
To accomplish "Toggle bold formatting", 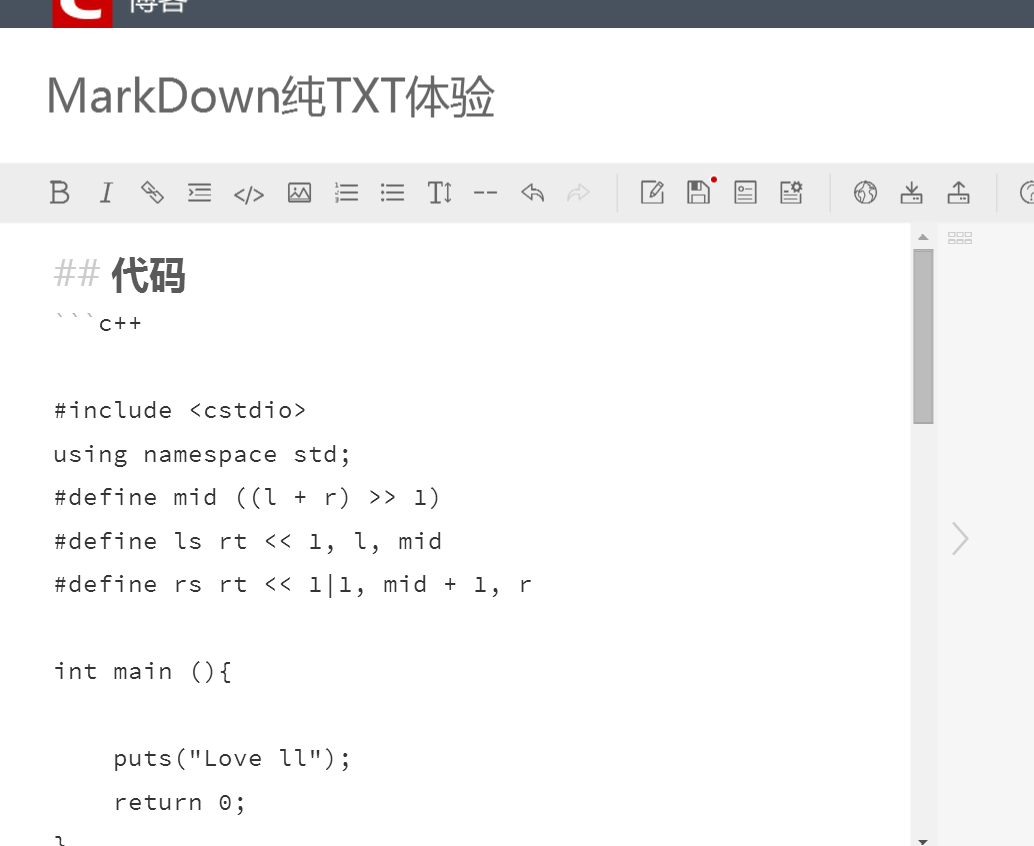I will point(59,192).
